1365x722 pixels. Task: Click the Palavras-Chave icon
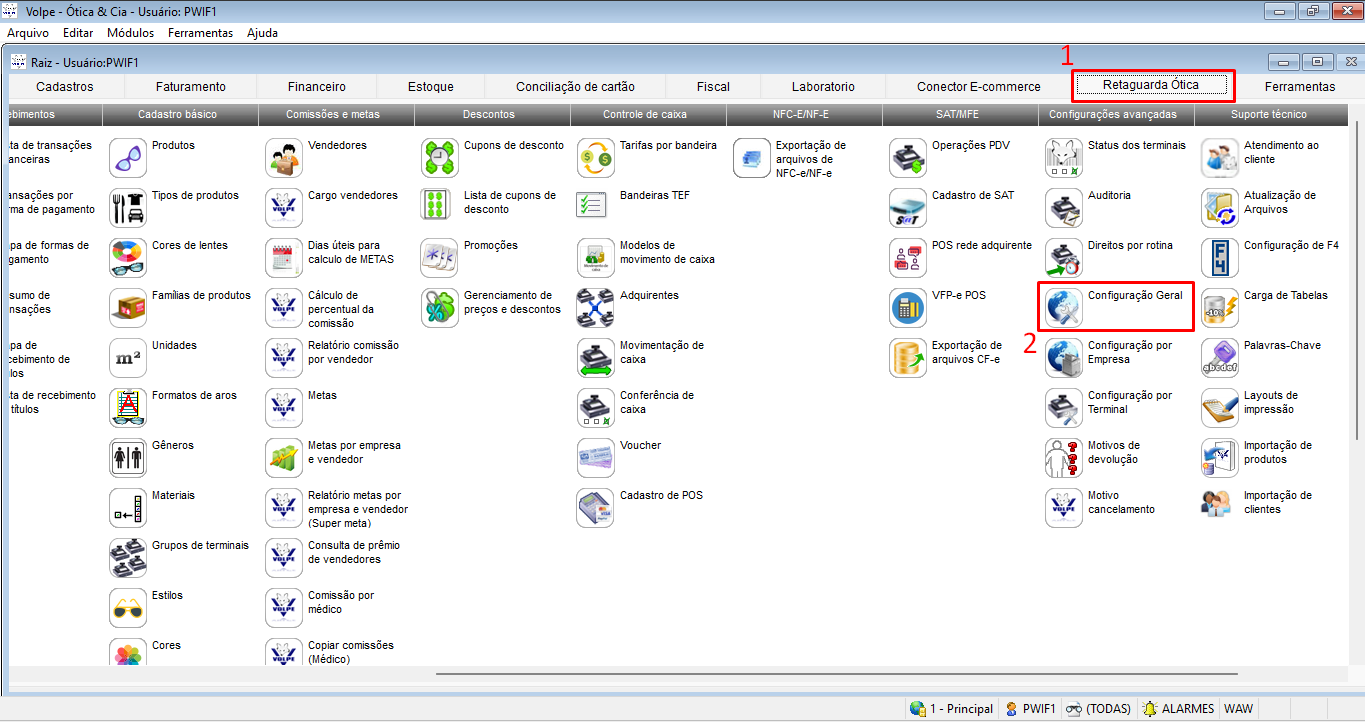(x=1220, y=358)
